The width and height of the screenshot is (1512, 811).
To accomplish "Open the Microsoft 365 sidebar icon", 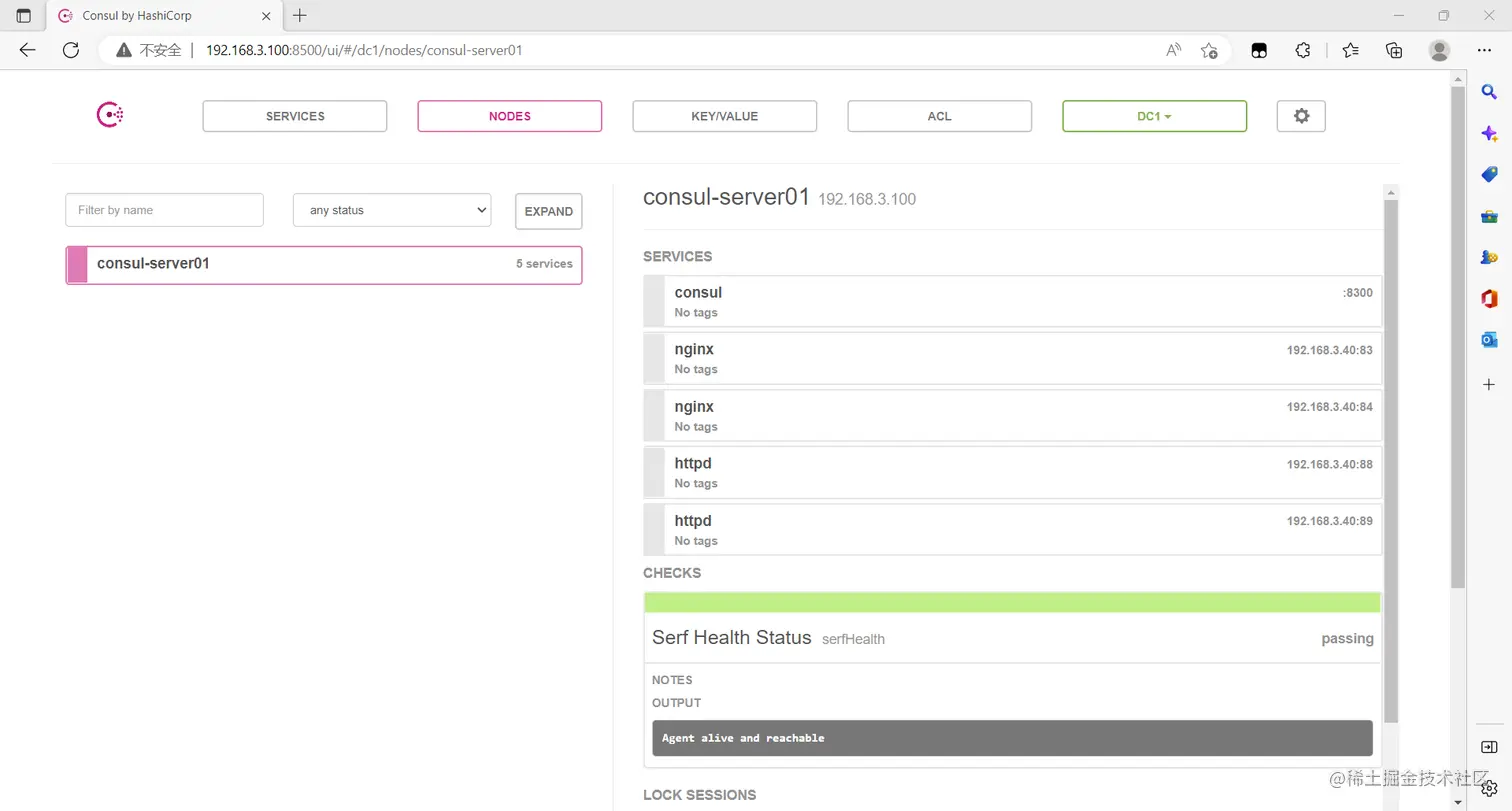I will pos(1489,299).
